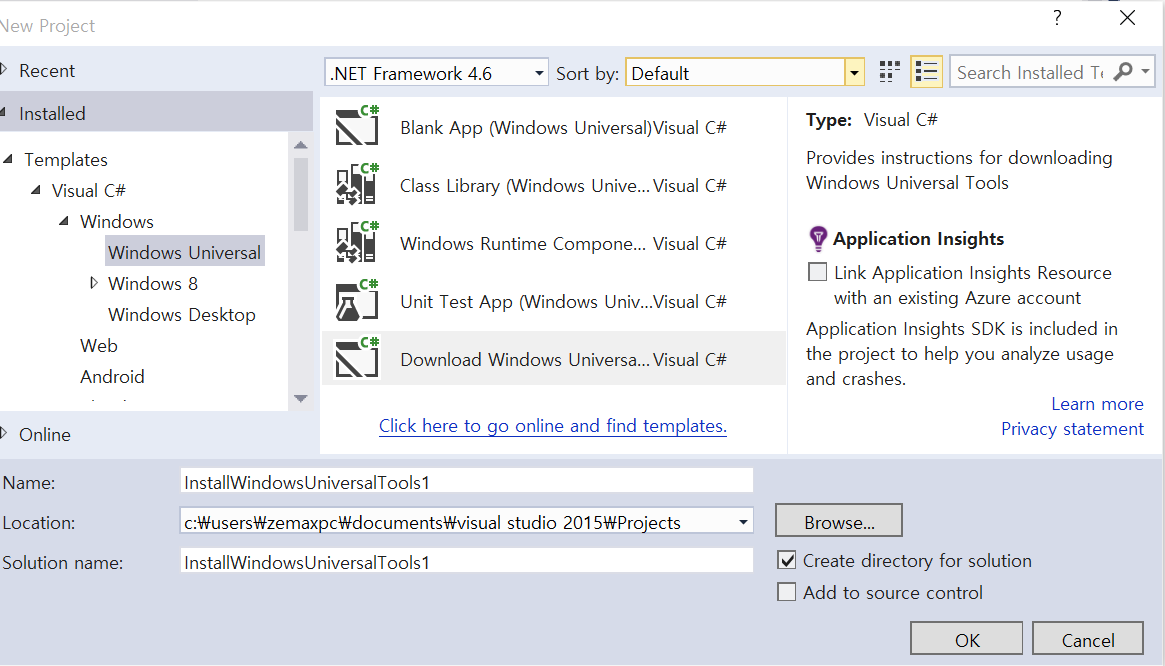Enable Add to source control

coord(786,592)
